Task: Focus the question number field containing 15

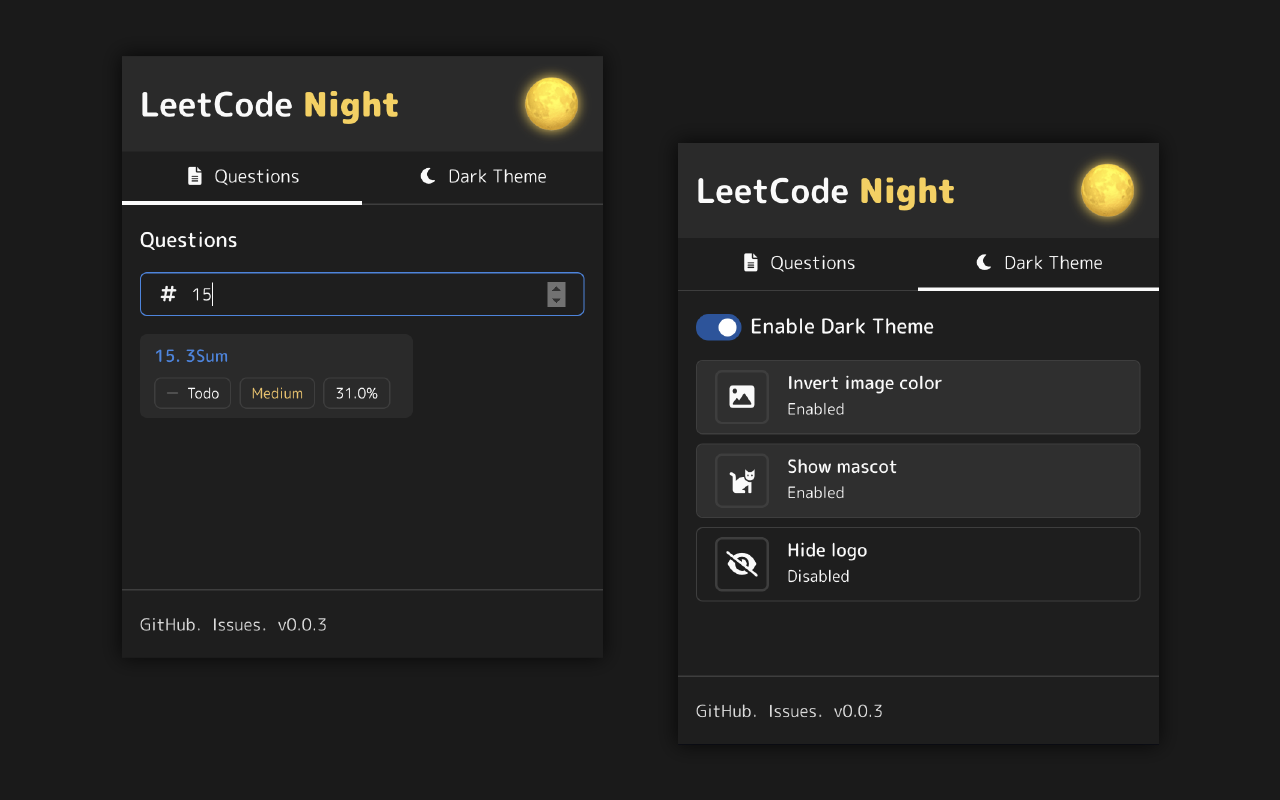Action: pyautogui.click(x=362, y=294)
